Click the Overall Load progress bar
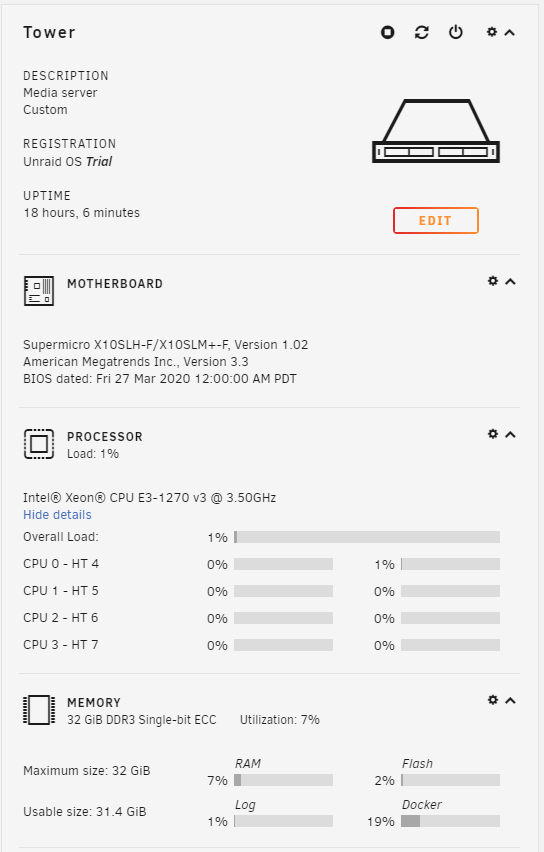This screenshot has width=544, height=852. 367,537
